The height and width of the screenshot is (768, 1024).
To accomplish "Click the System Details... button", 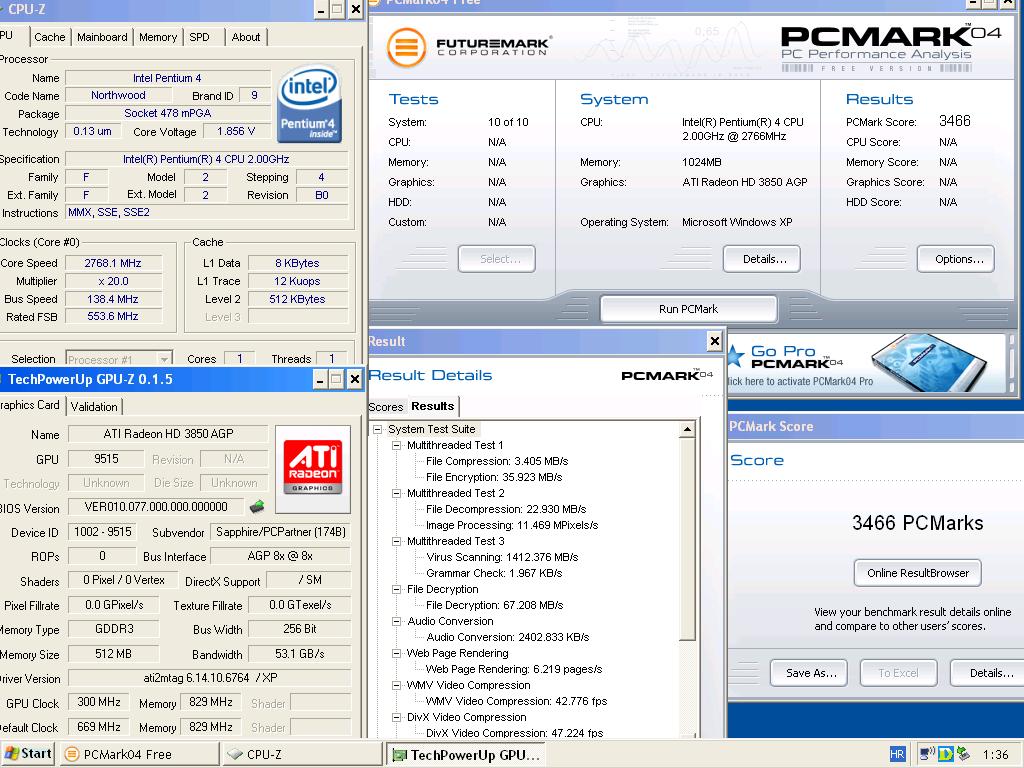I will pyautogui.click(x=761, y=259).
